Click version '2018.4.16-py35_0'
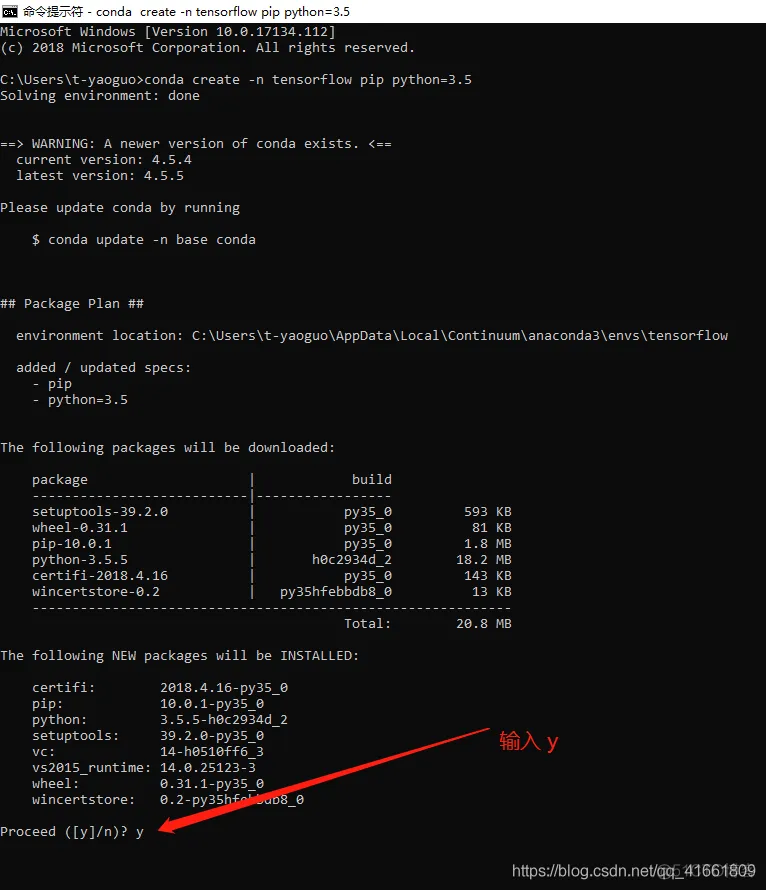Viewport: 766px width, 890px height. (224, 688)
